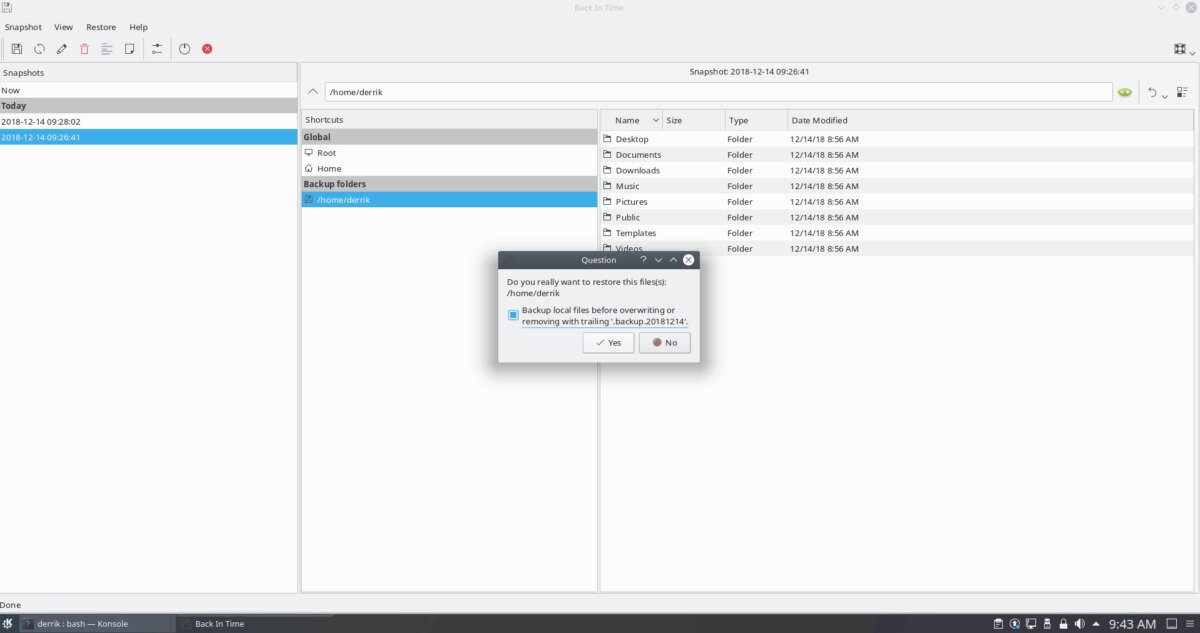
Task: Open the clipboard tray icon
Action: point(997,624)
